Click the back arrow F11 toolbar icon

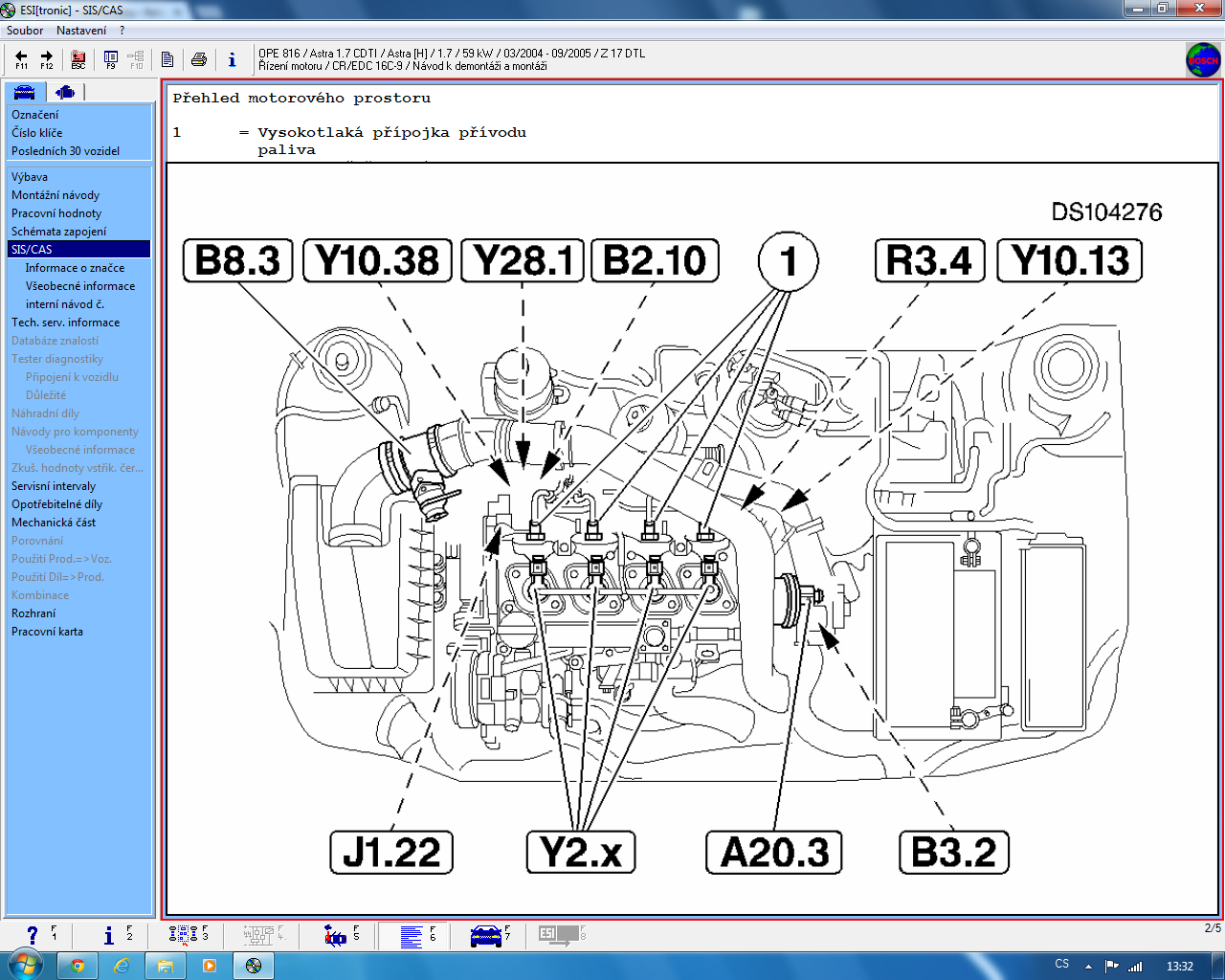point(21,59)
